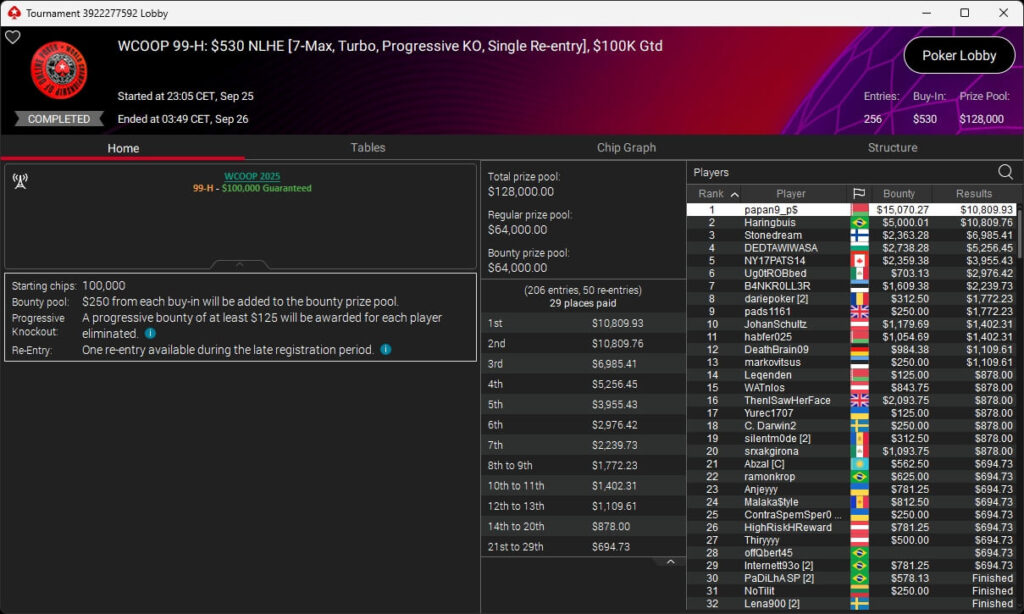This screenshot has height=614, width=1024.
Task: Follow the WCOOP 2025 link
Action: (x=252, y=176)
